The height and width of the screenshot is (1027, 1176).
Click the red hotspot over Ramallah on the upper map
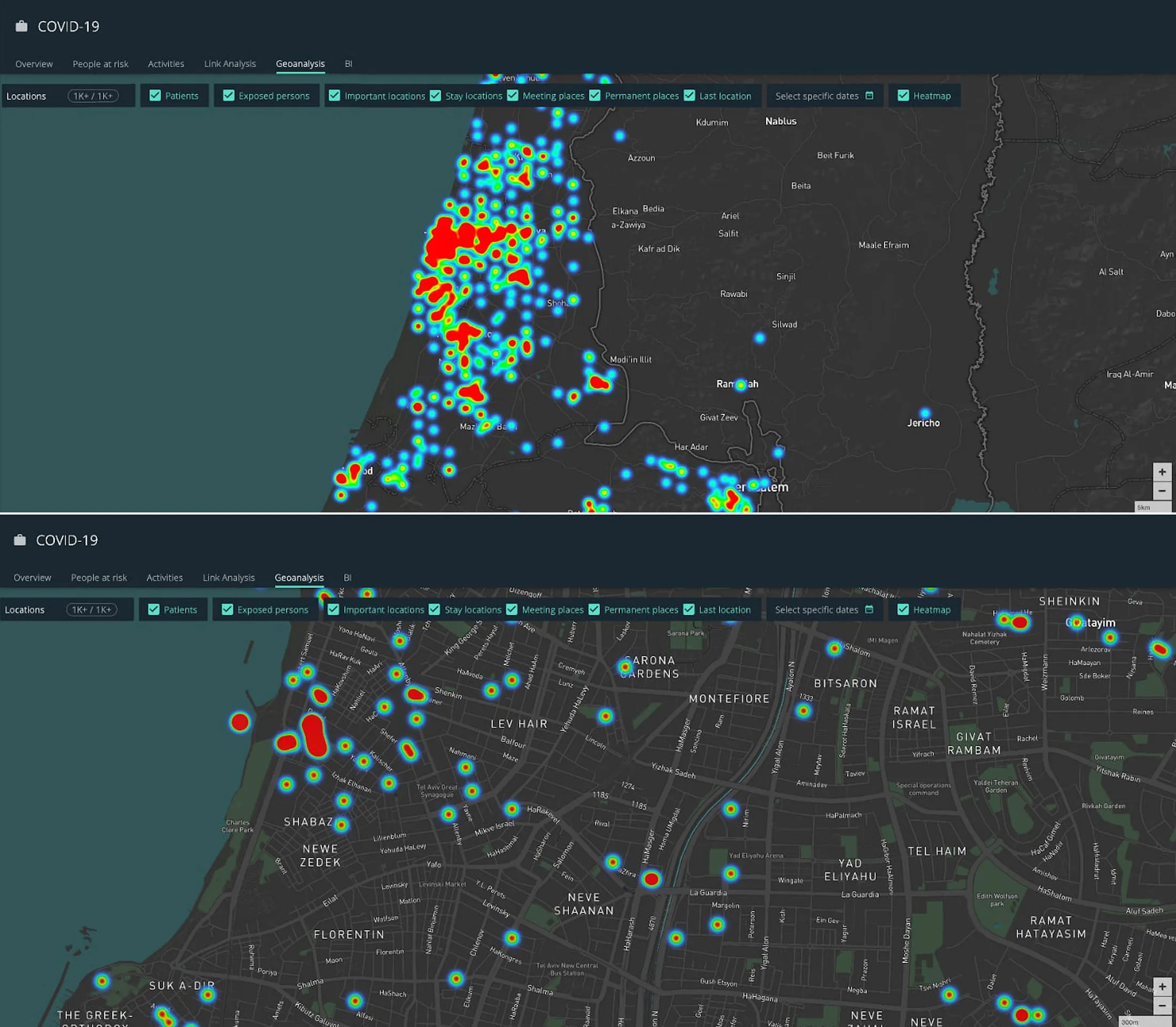740,385
